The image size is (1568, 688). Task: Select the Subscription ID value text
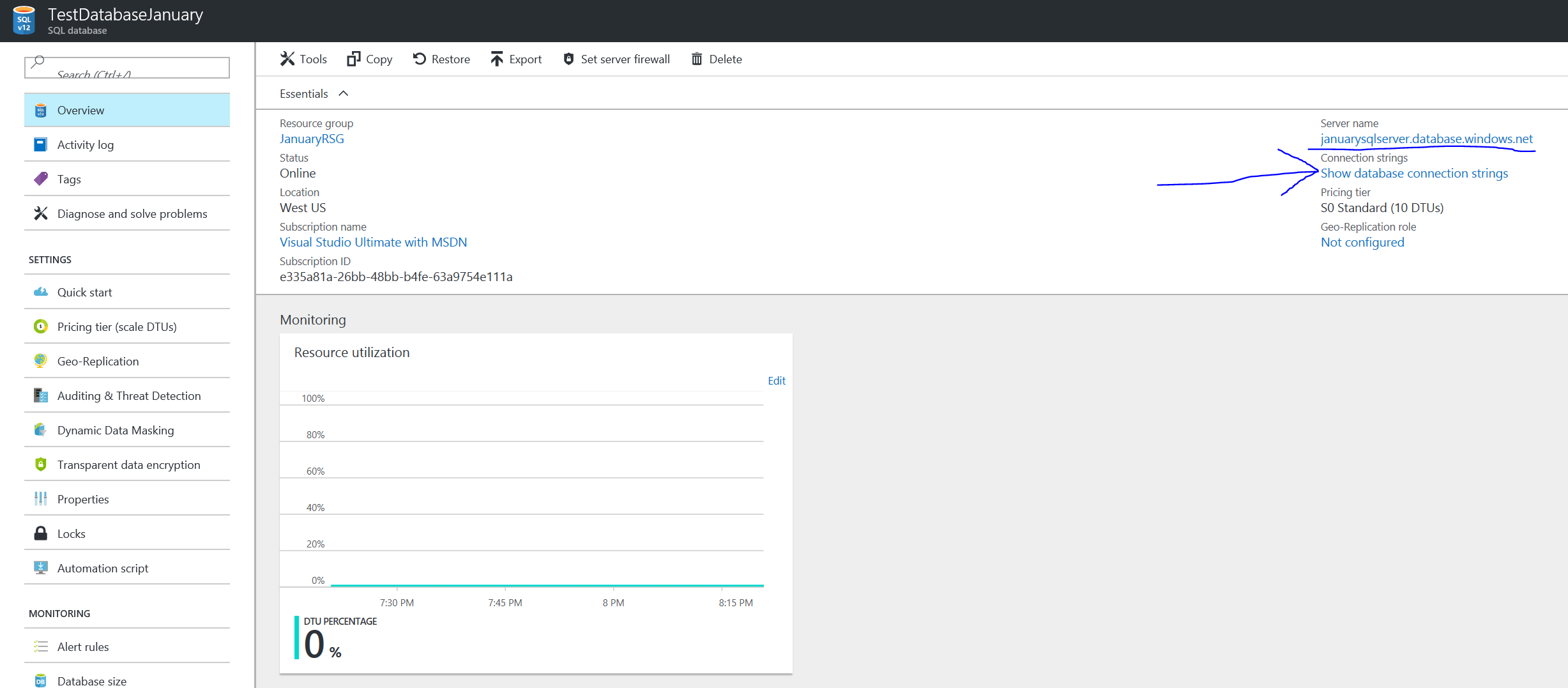(396, 277)
